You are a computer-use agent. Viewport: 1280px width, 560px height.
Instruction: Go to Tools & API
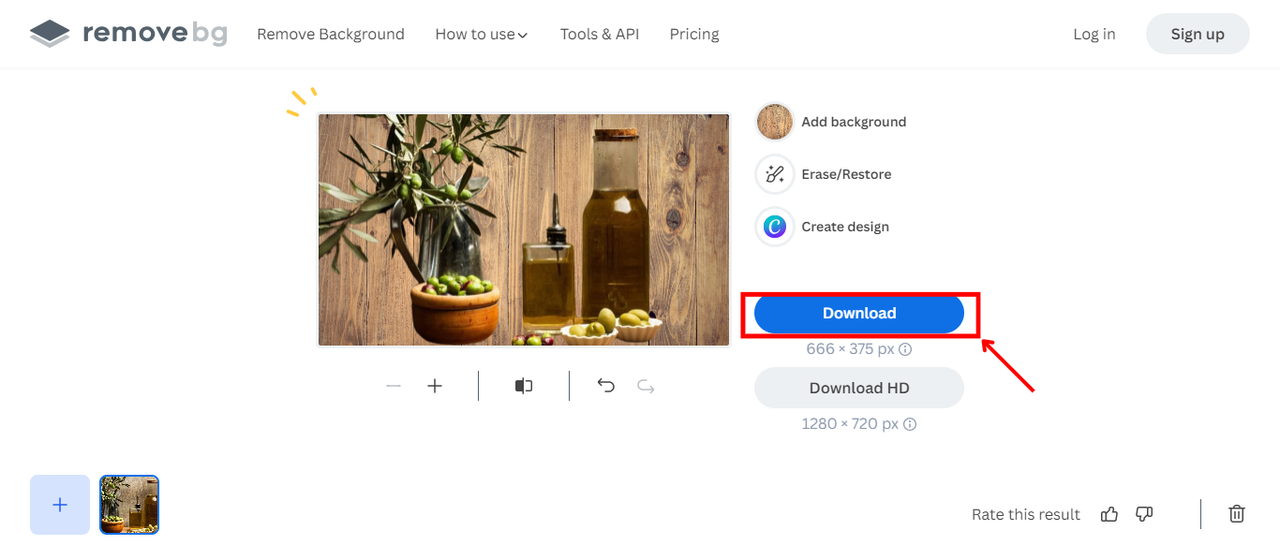[x=599, y=34]
